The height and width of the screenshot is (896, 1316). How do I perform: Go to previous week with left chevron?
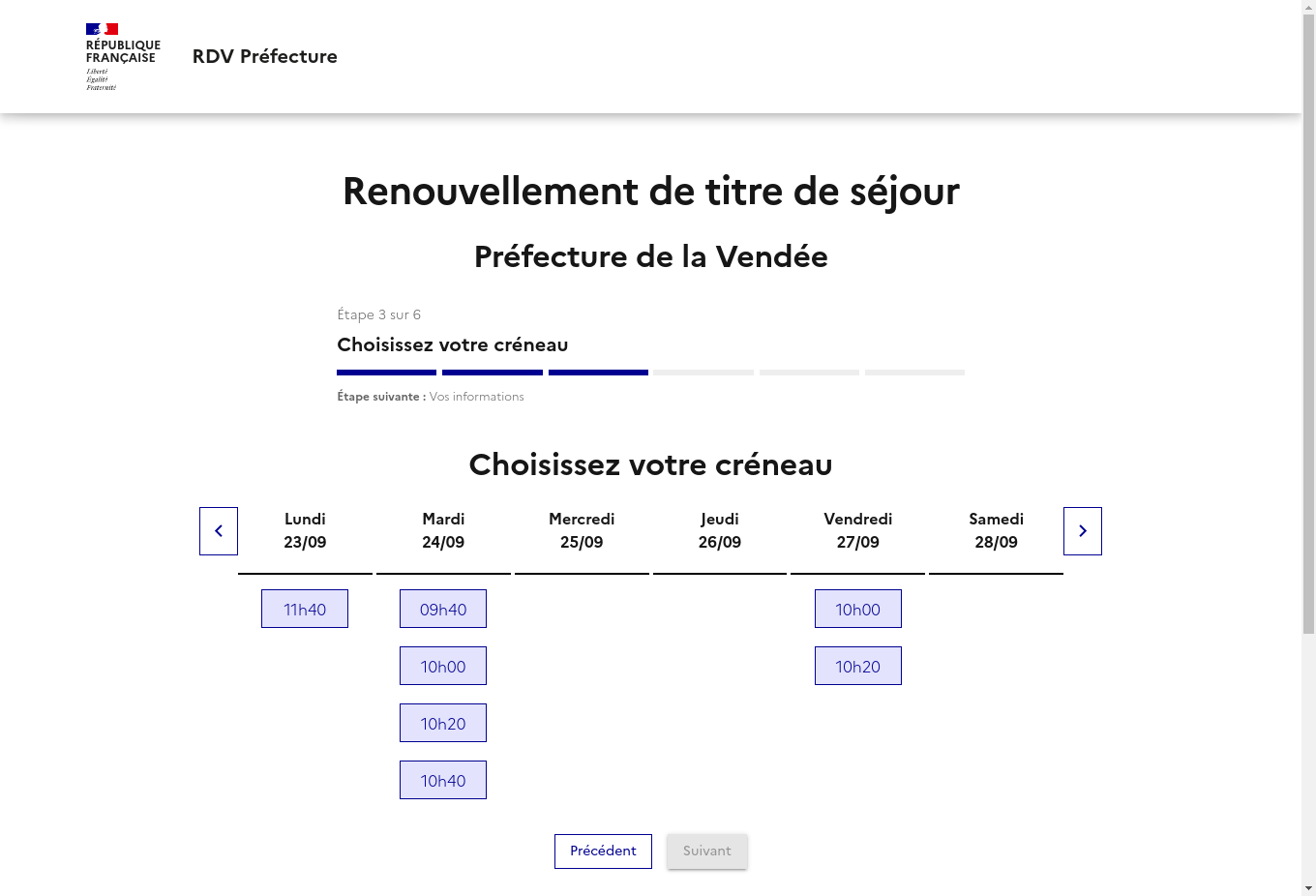[219, 531]
